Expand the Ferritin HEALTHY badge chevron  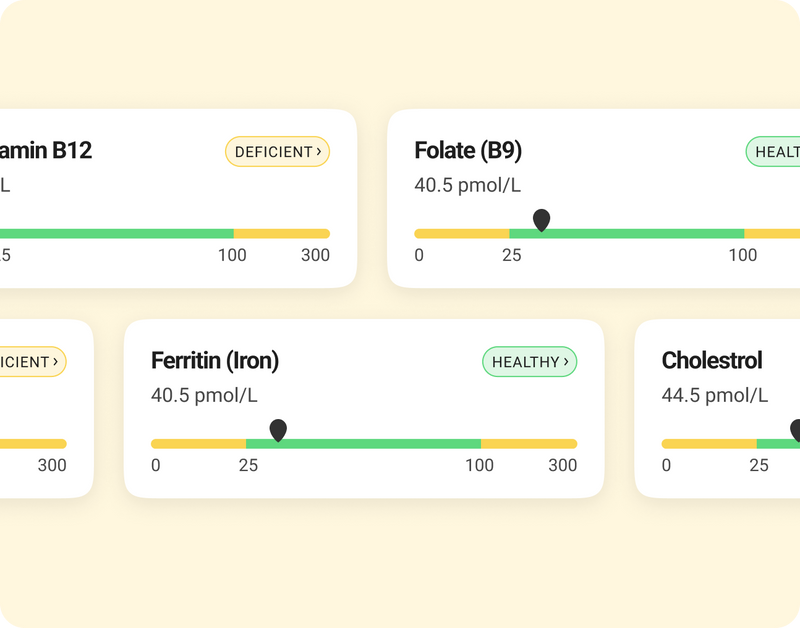pyautogui.click(x=566, y=362)
